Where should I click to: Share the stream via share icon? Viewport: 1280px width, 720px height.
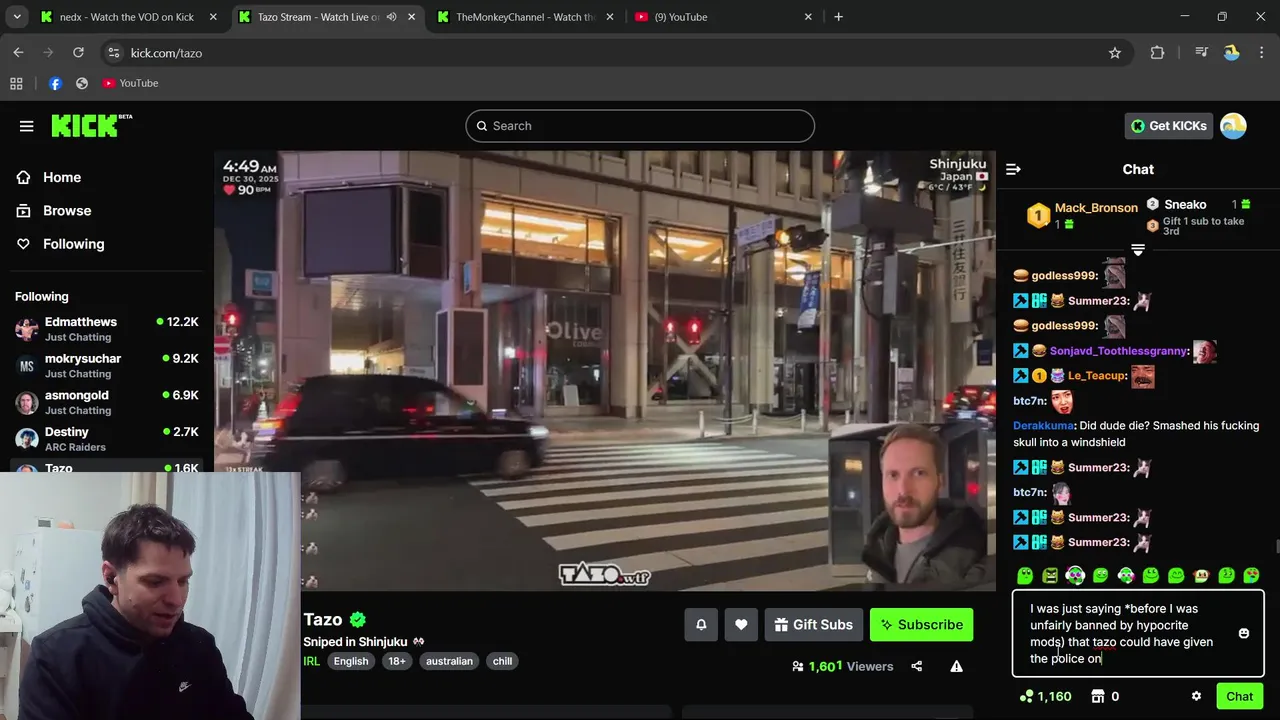tap(917, 666)
